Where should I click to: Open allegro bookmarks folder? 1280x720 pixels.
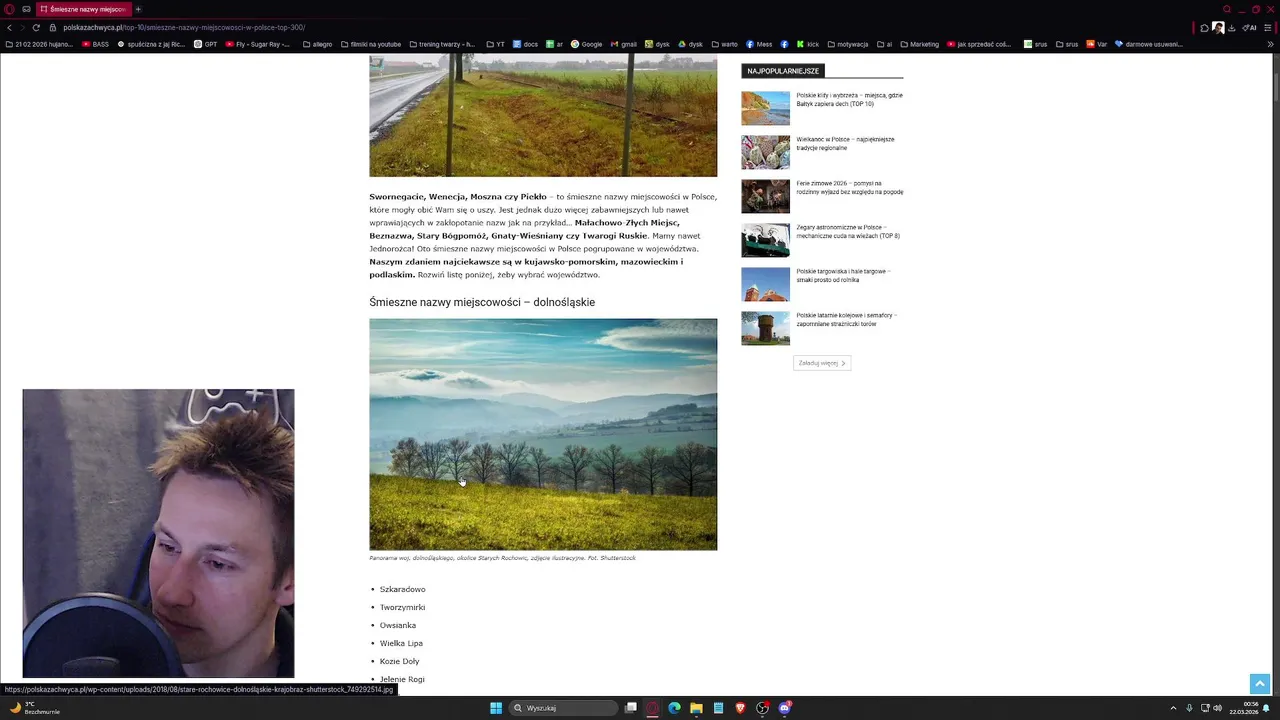pyautogui.click(x=317, y=44)
